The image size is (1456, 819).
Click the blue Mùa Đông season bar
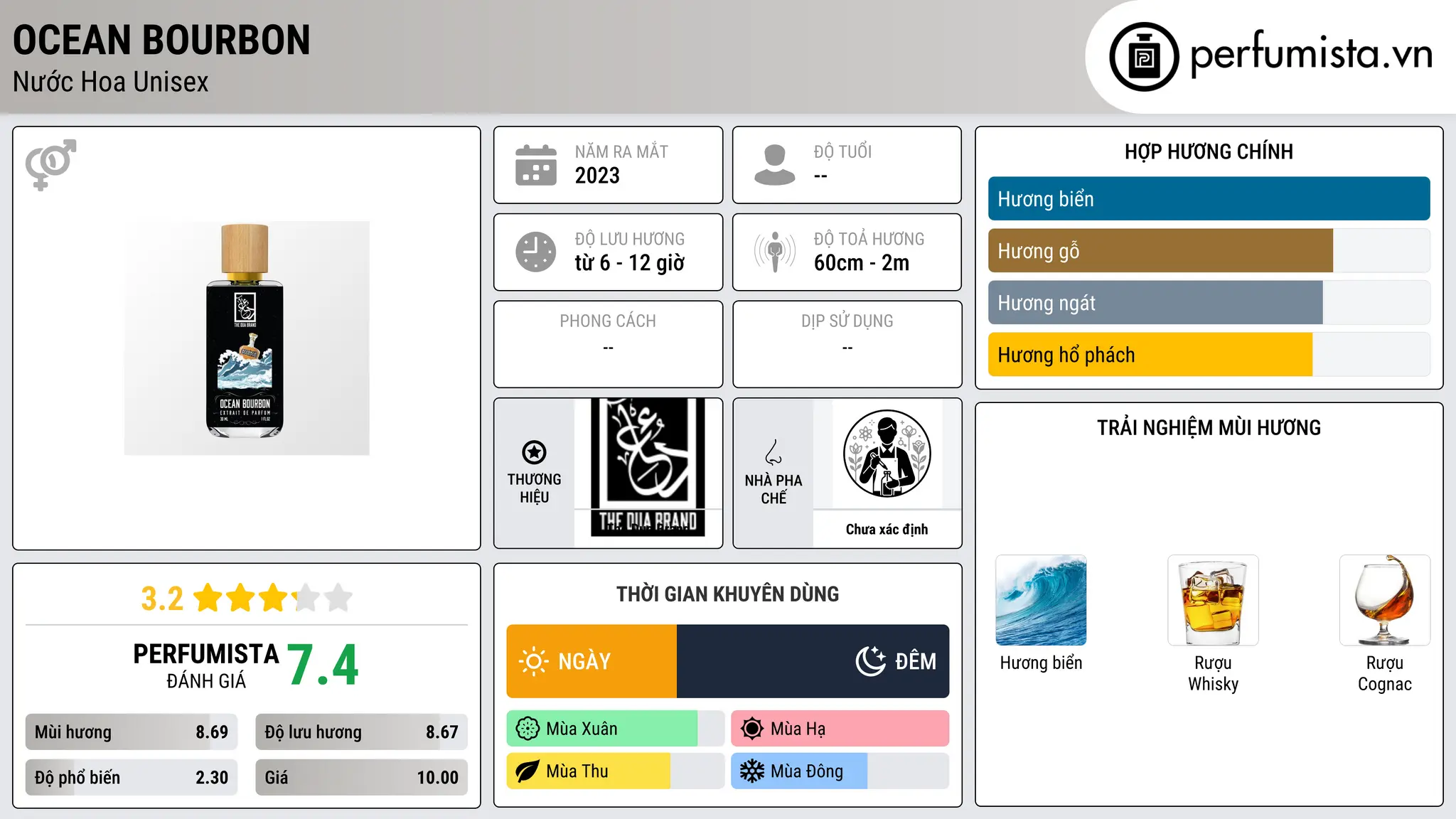click(x=799, y=771)
